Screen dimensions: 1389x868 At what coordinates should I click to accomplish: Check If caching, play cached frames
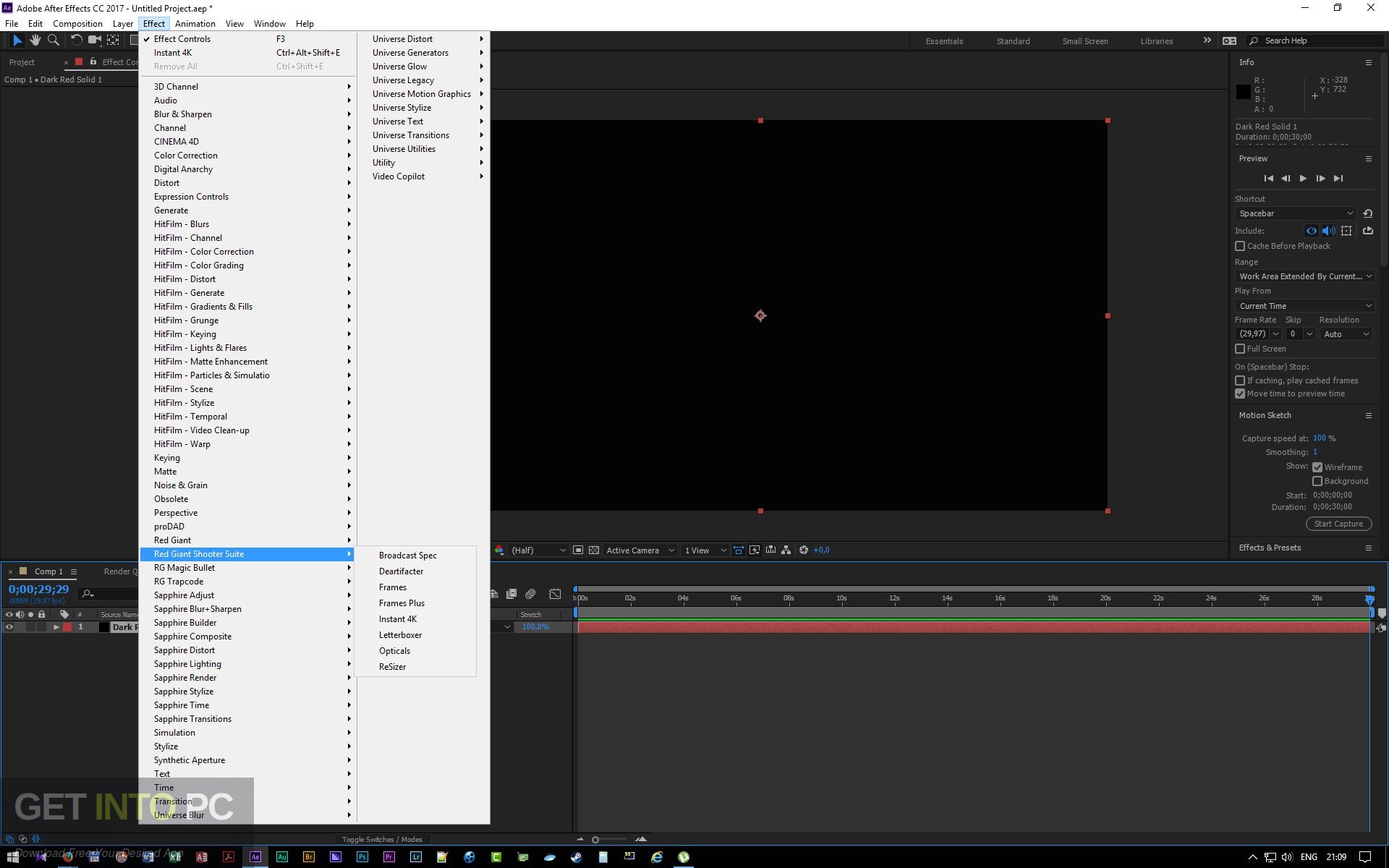point(1240,380)
